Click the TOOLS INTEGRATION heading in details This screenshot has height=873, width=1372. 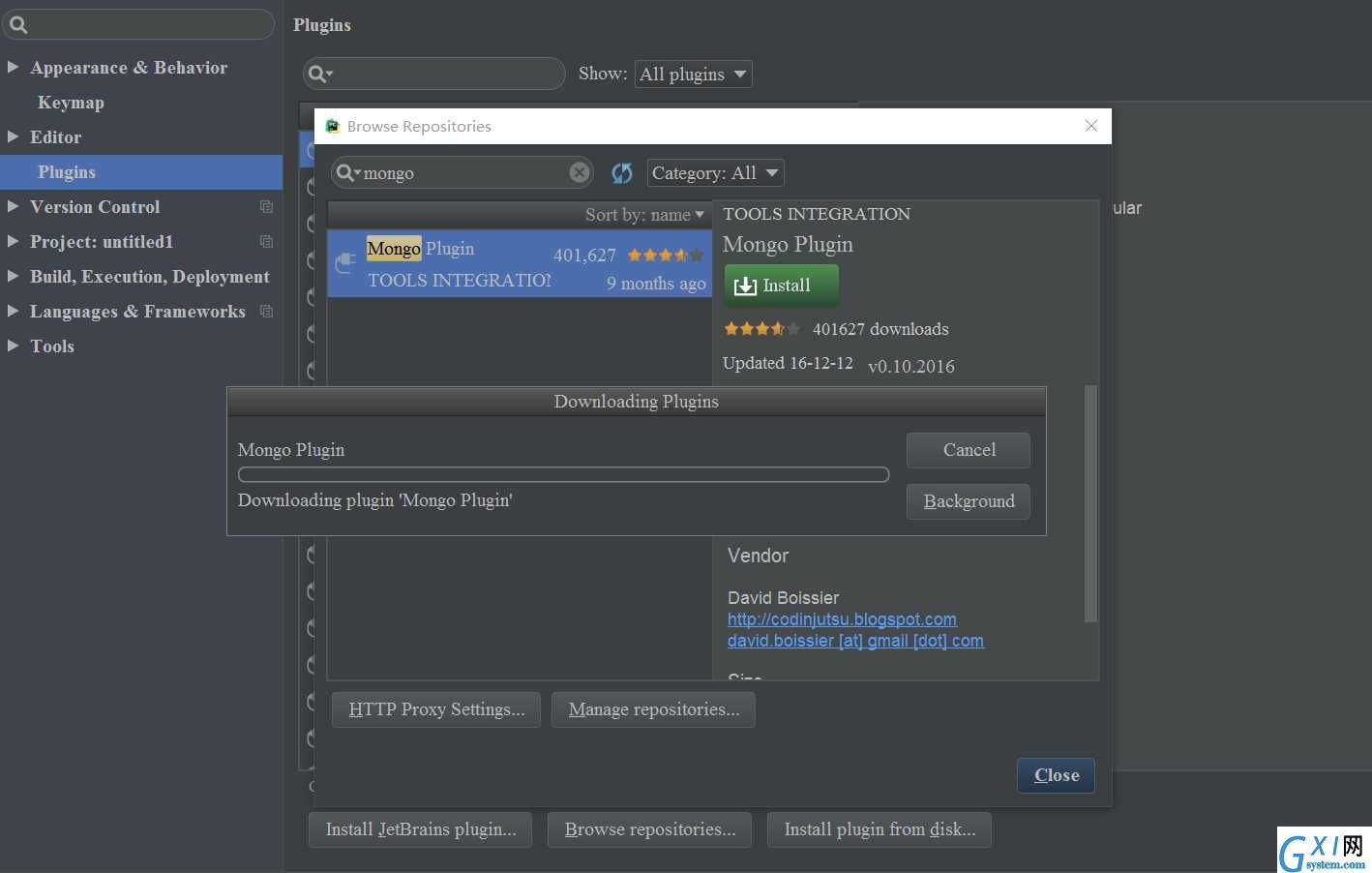click(x=817, y=214)
